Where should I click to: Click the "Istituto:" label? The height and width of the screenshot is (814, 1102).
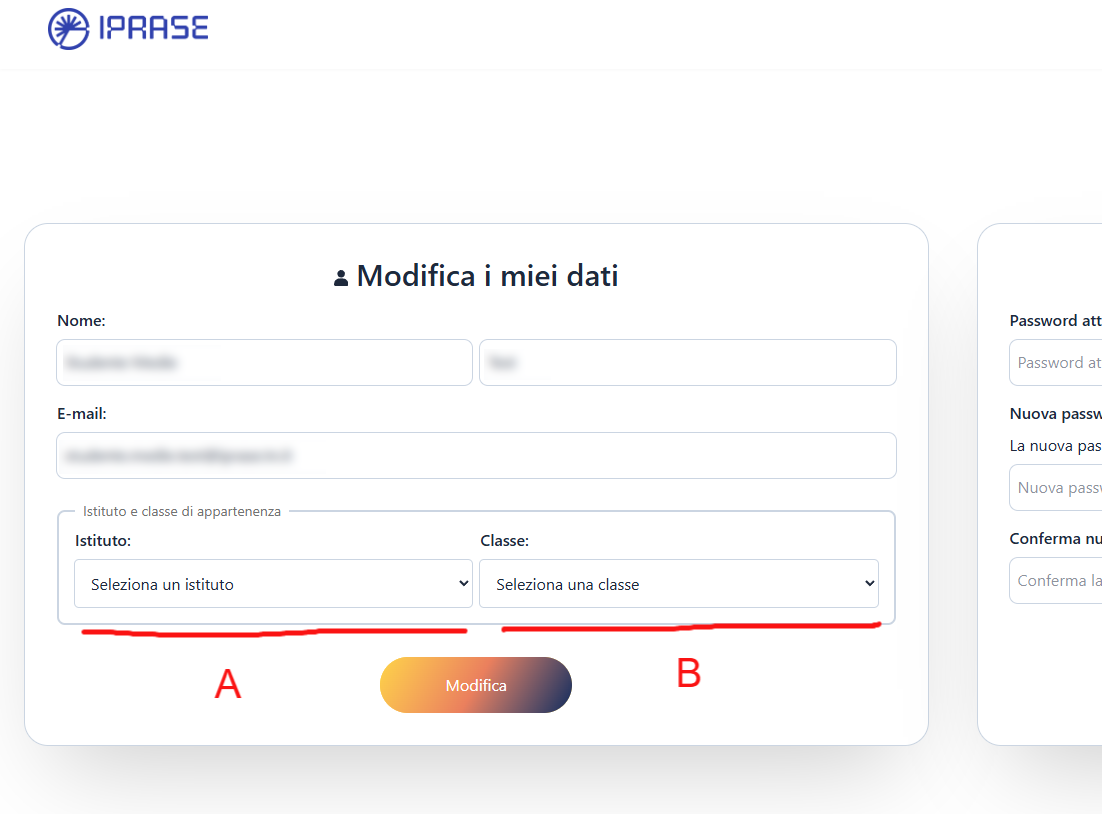tap(103, 541)
